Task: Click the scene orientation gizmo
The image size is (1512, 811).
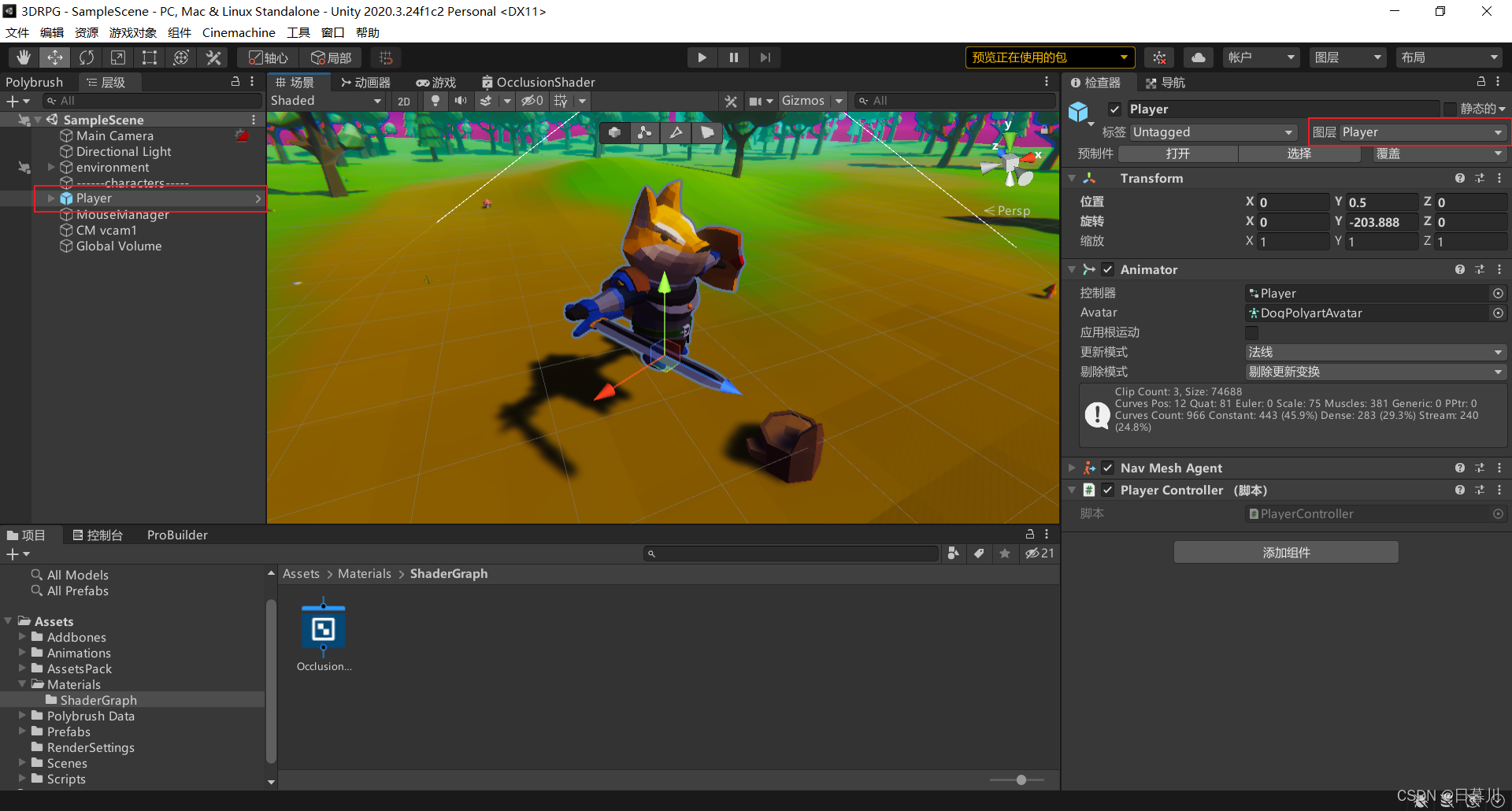Action: 1012,161
